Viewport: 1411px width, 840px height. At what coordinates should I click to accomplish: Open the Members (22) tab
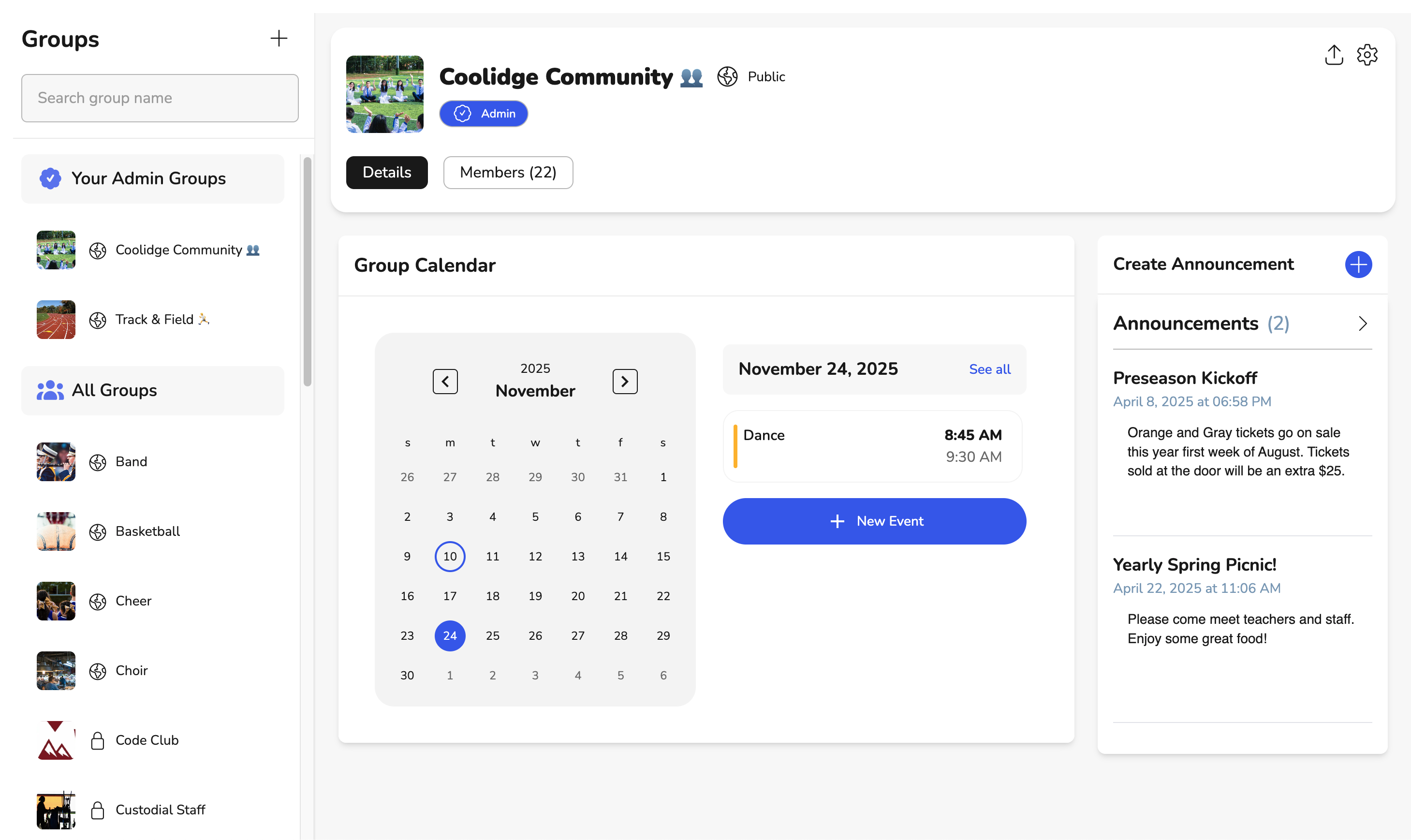pos(508,173)
